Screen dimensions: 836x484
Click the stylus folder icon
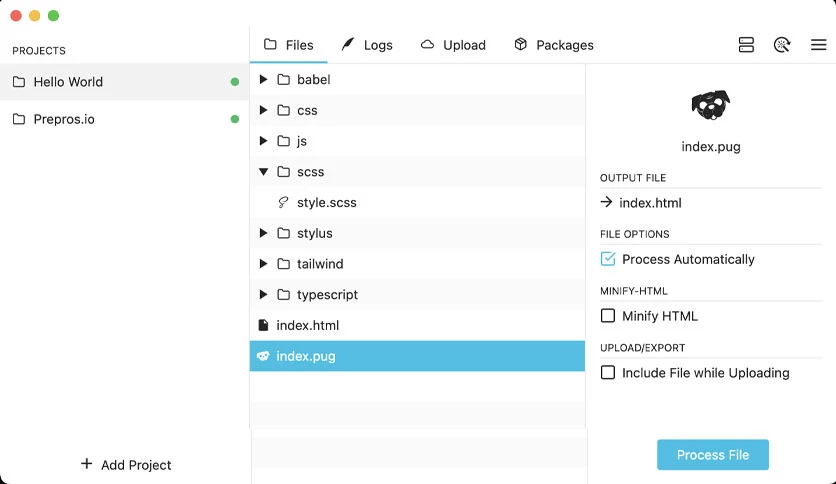(x=284, y=233)
